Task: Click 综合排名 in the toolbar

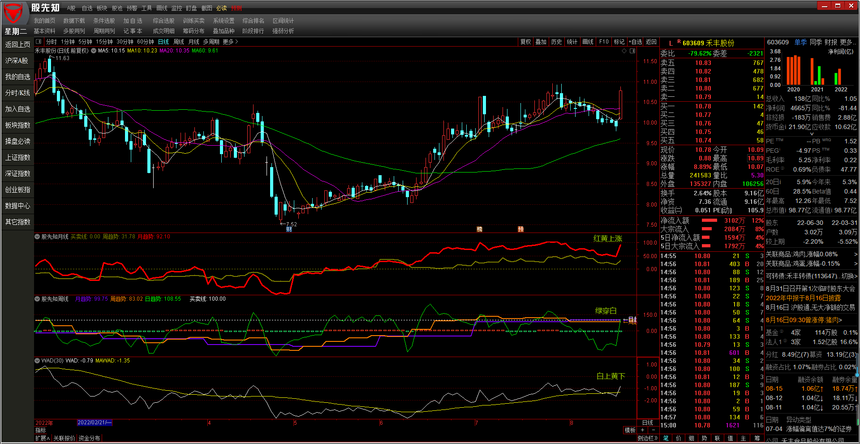Action: pyautogui.click(x=253, y=20)
